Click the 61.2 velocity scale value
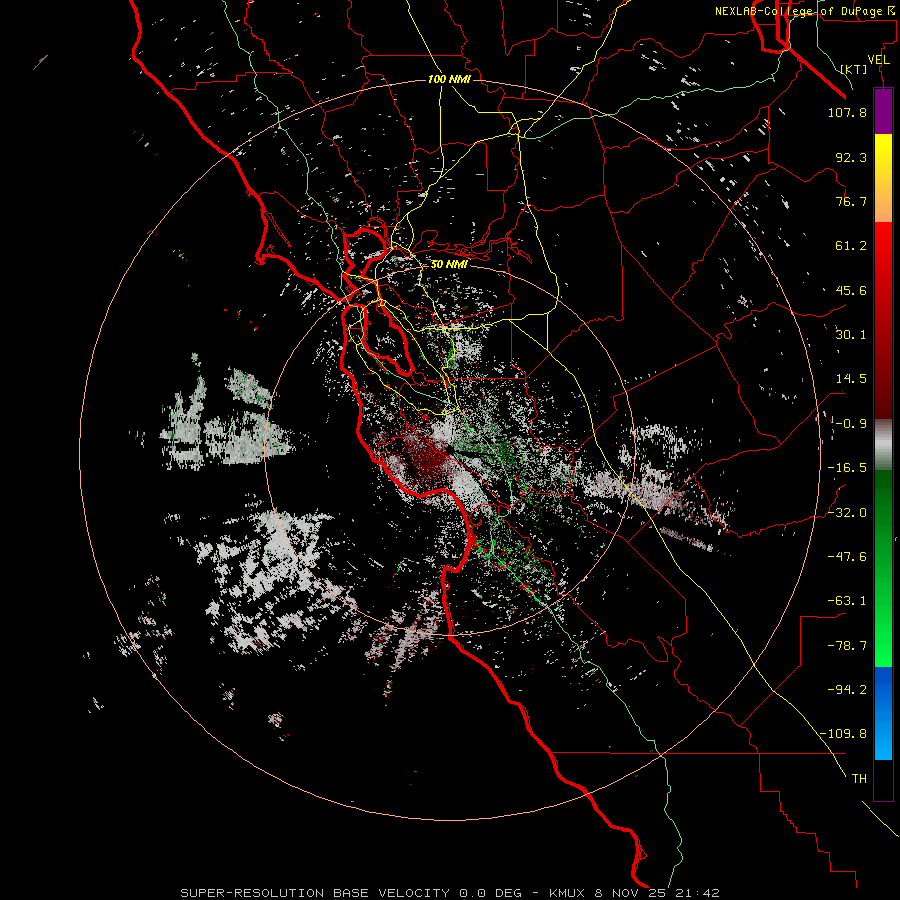This screenshot has height=900, width=900. pyautogui.click(x=851, y=246)
